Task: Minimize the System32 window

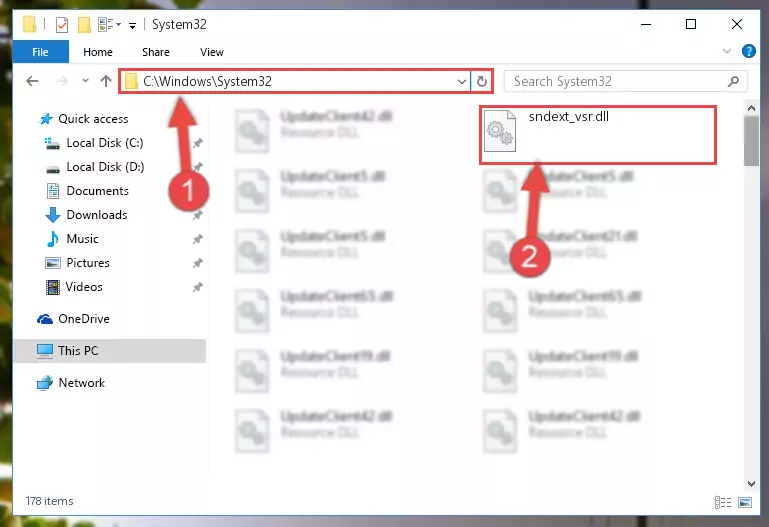Action: [646, 24]
